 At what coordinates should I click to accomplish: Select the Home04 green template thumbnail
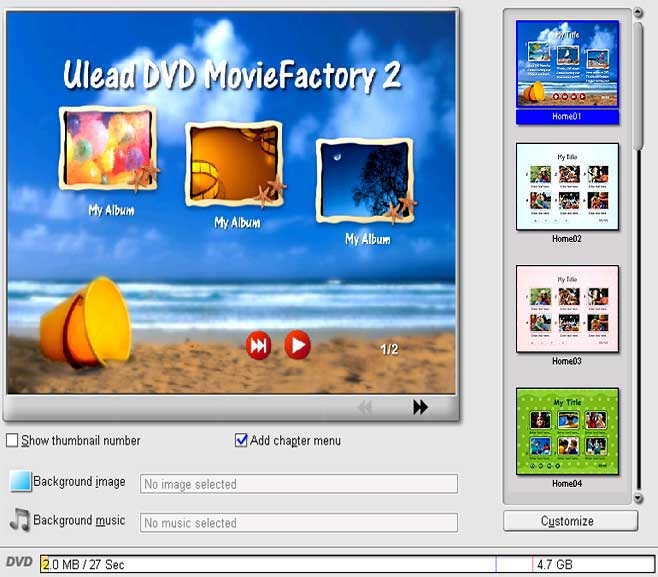tap(567, 431)
